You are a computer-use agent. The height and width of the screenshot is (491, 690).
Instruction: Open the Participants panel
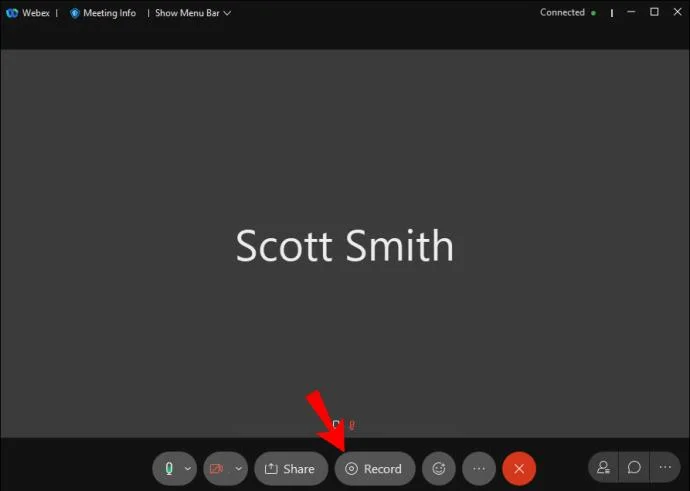[x=603, y=467]
